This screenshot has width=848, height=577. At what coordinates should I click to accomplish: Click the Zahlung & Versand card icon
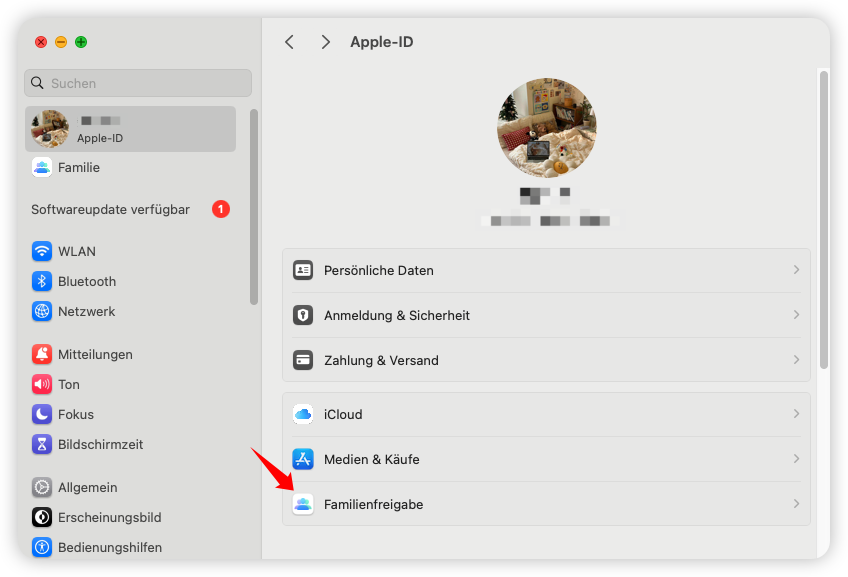click(x=303, y=360)
